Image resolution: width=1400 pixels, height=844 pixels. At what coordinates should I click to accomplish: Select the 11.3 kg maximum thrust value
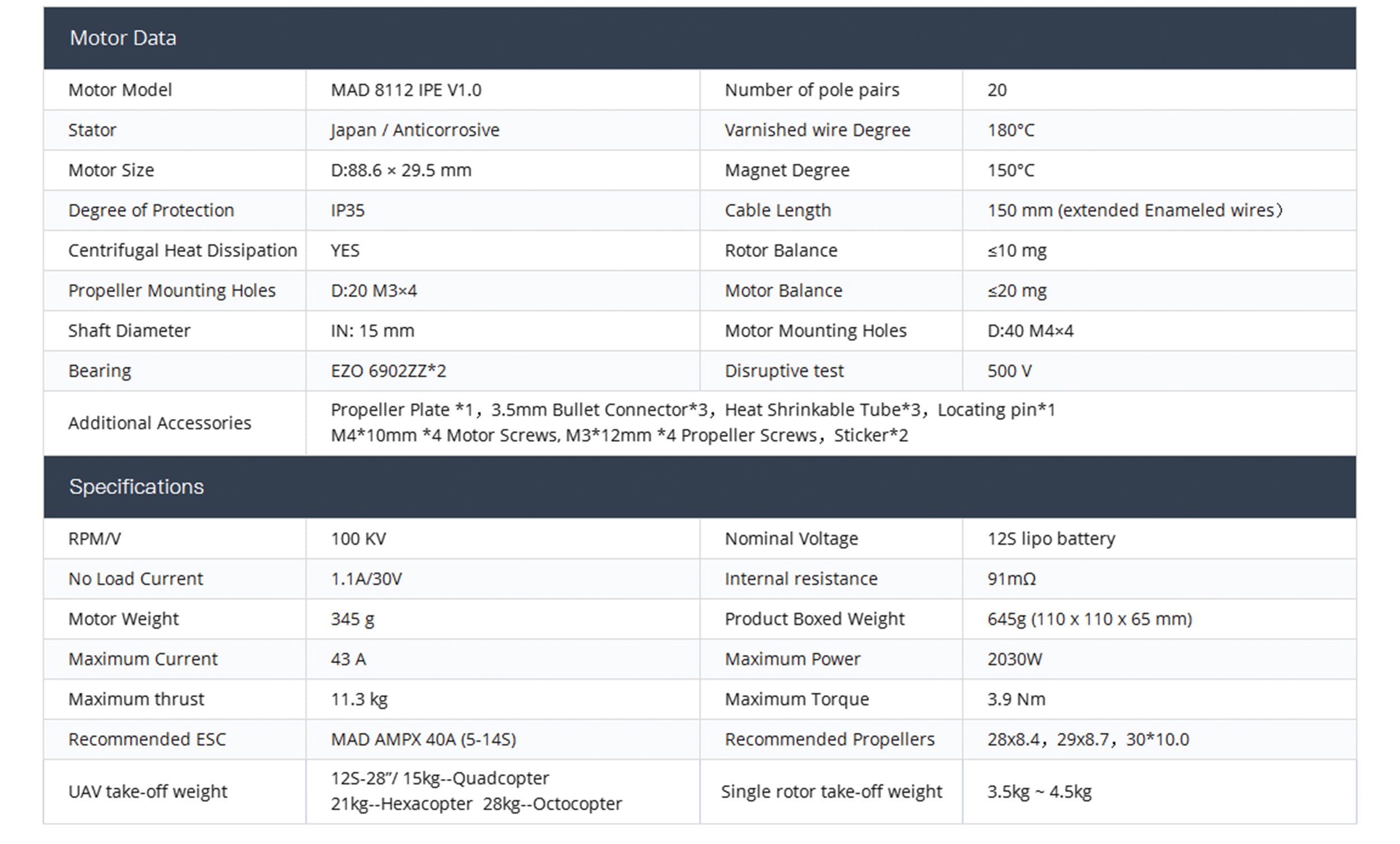point(359,699)
